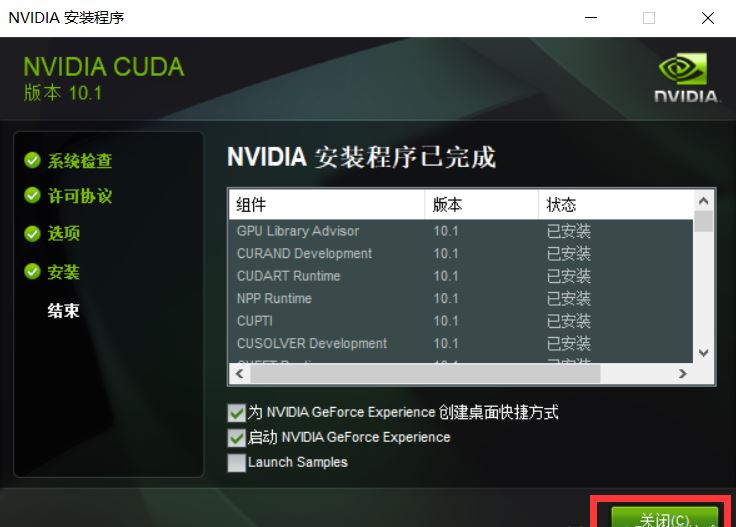Click the 组件 column header
Viewport: 736px width, 527px height.
click(x=327, y=205)
